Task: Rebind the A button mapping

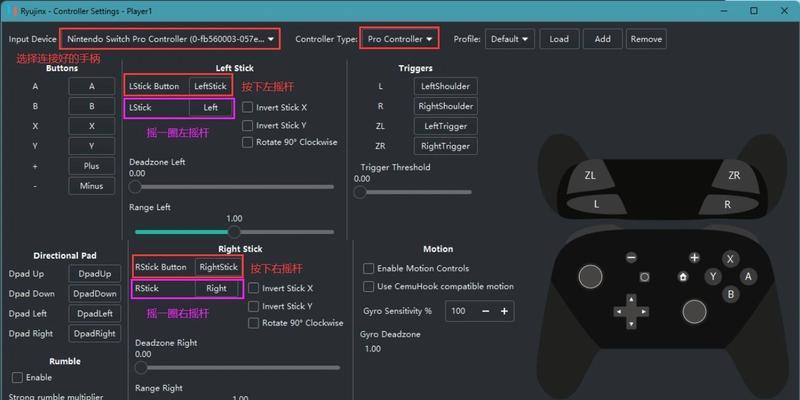Action: [92, 87]
